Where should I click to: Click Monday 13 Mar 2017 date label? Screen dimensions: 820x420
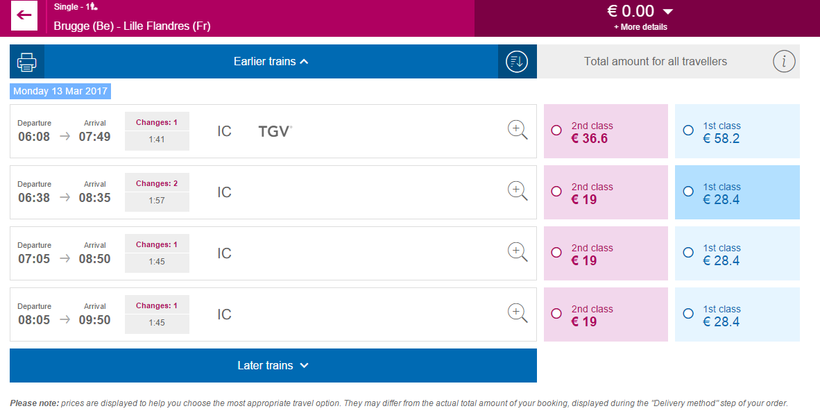click(x=61, y=91)
